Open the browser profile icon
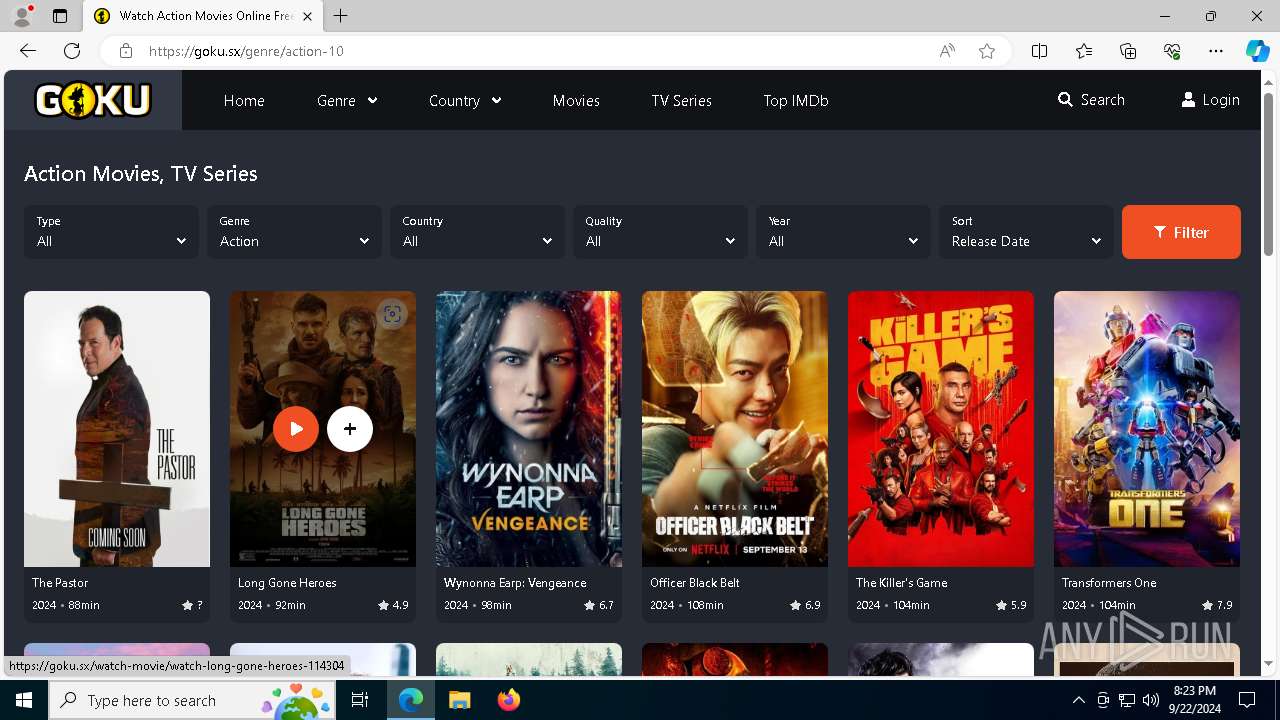Screen dimensions: 1280x720 [x=22, y=16]
